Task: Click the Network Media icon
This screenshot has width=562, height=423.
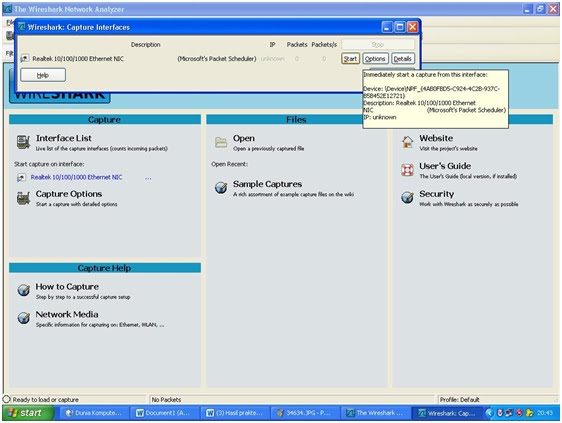Action: pos(24,318)
